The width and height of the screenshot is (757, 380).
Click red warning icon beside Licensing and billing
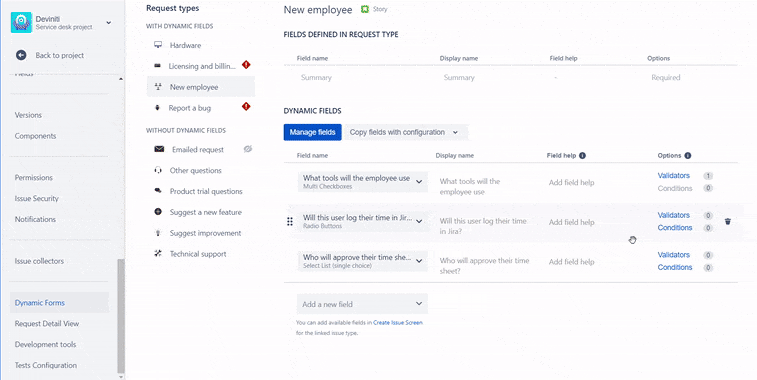tap(246, 65)
